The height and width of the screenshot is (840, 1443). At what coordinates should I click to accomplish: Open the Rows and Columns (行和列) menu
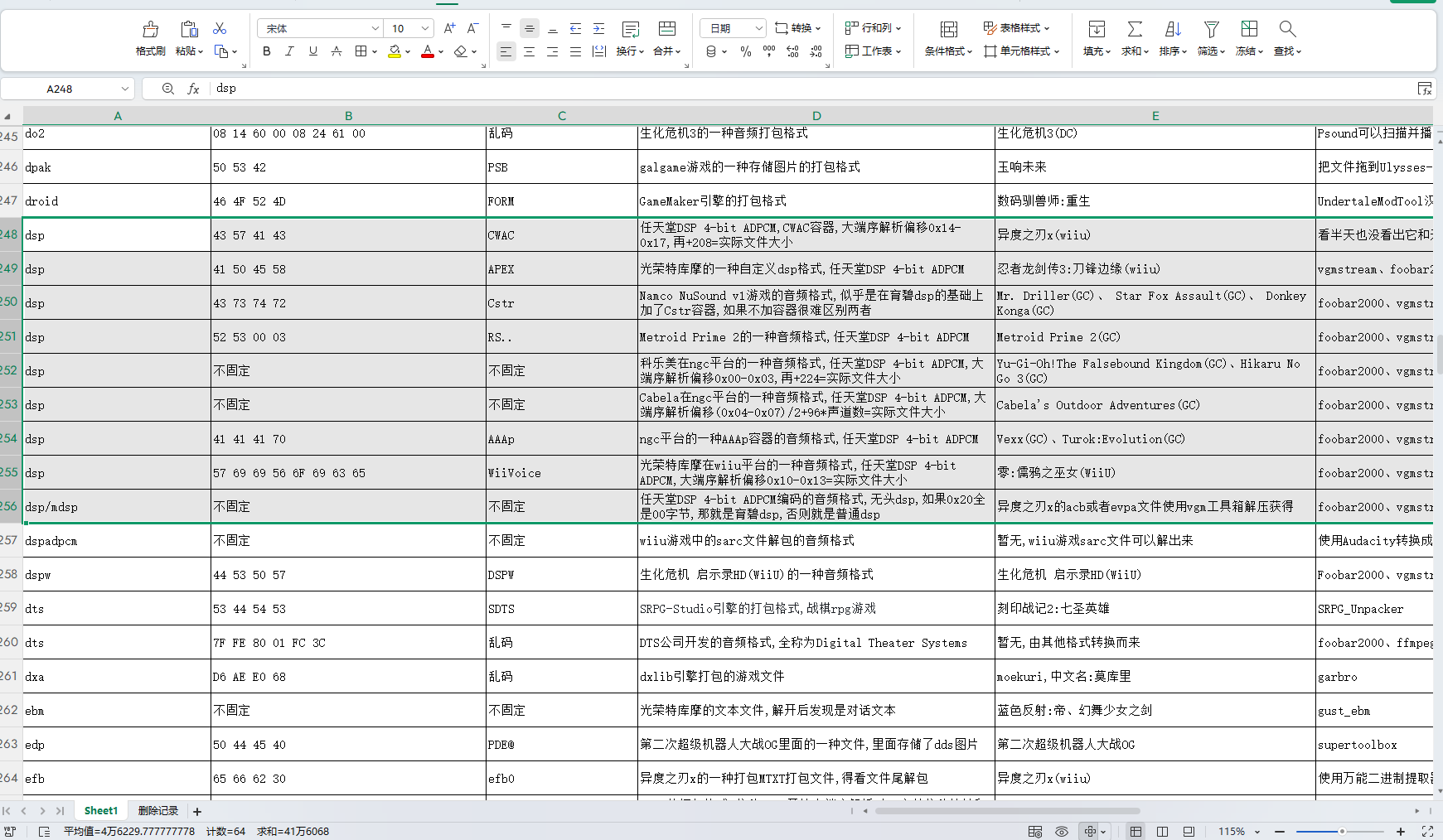(x=873, y=28)
